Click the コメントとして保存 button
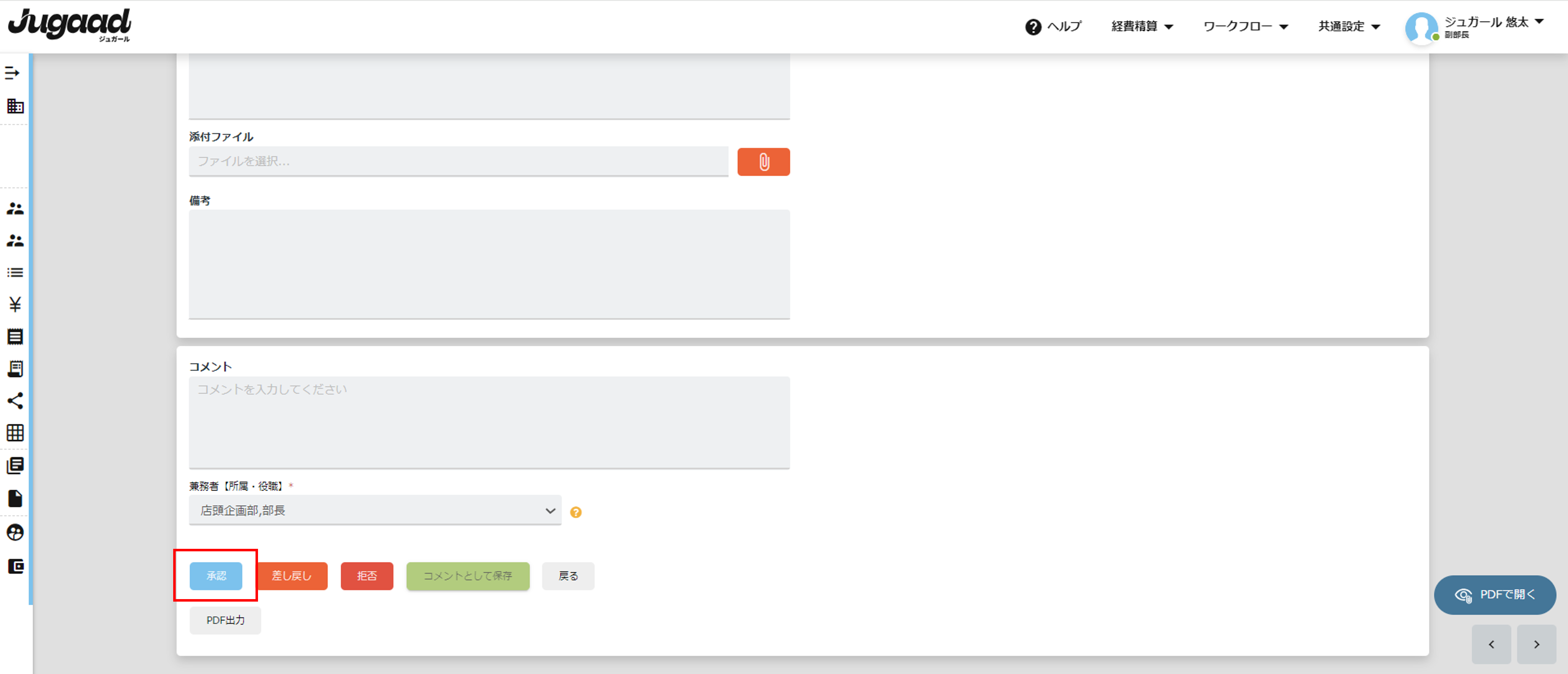Screen dimensions: 1568x674 468,576
